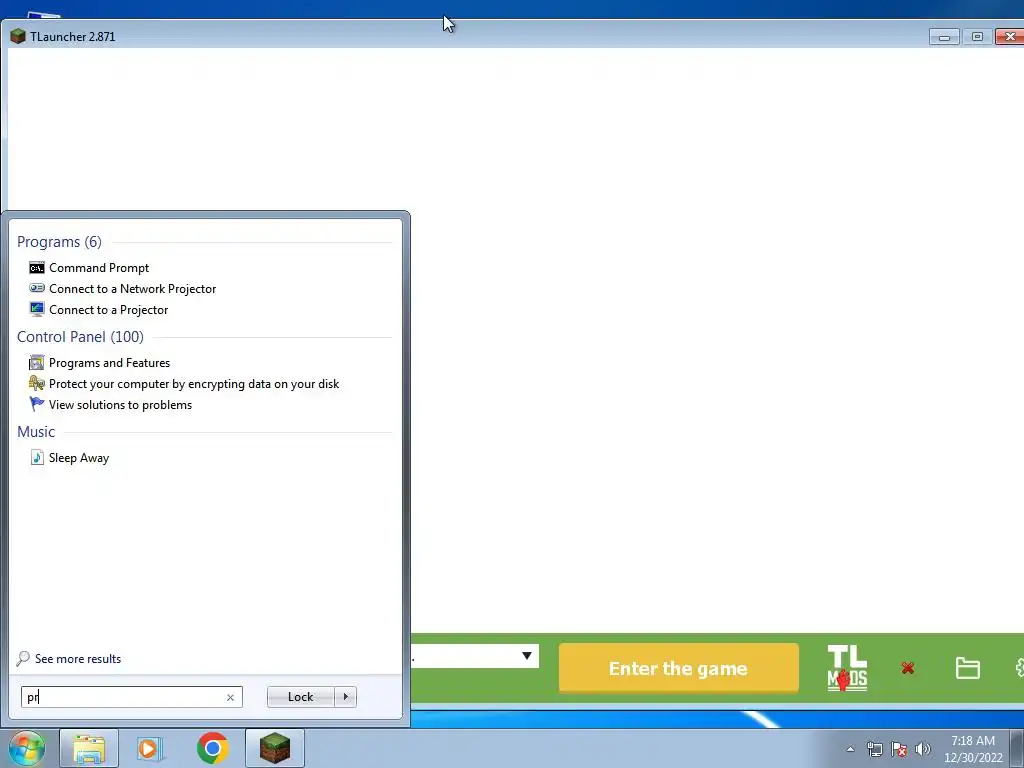Minimize the TLauncher window
This screenshot has height=768, width=1024.
[x=944, y=37]
